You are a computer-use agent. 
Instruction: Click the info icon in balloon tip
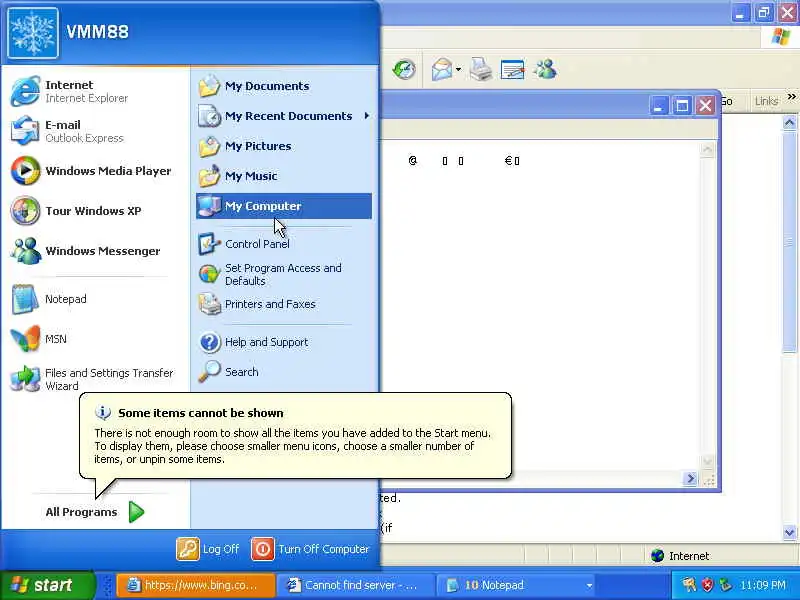tap(103, 412)
